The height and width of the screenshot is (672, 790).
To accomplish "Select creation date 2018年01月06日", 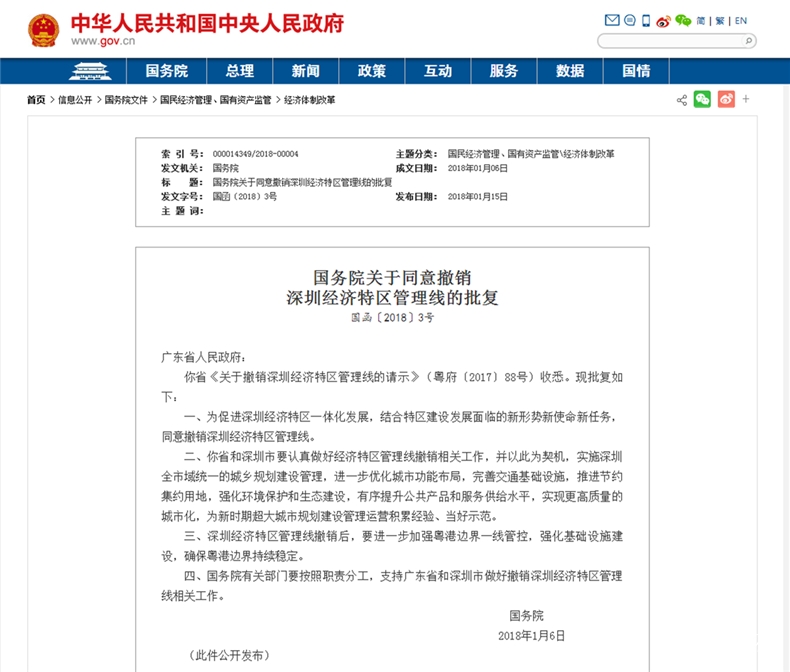I will [478, 168].
